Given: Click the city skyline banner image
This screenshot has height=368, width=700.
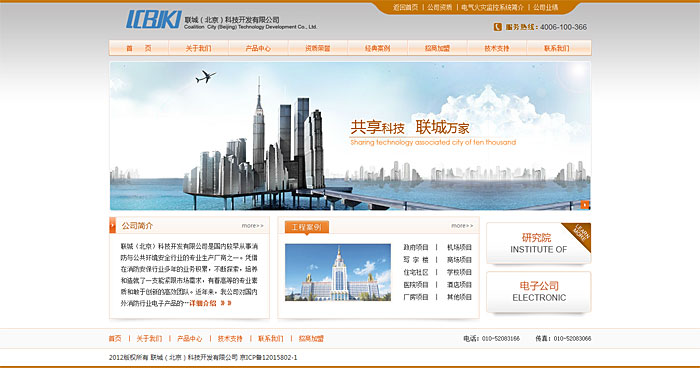Looking at the screenshot, I should [350, 136].
